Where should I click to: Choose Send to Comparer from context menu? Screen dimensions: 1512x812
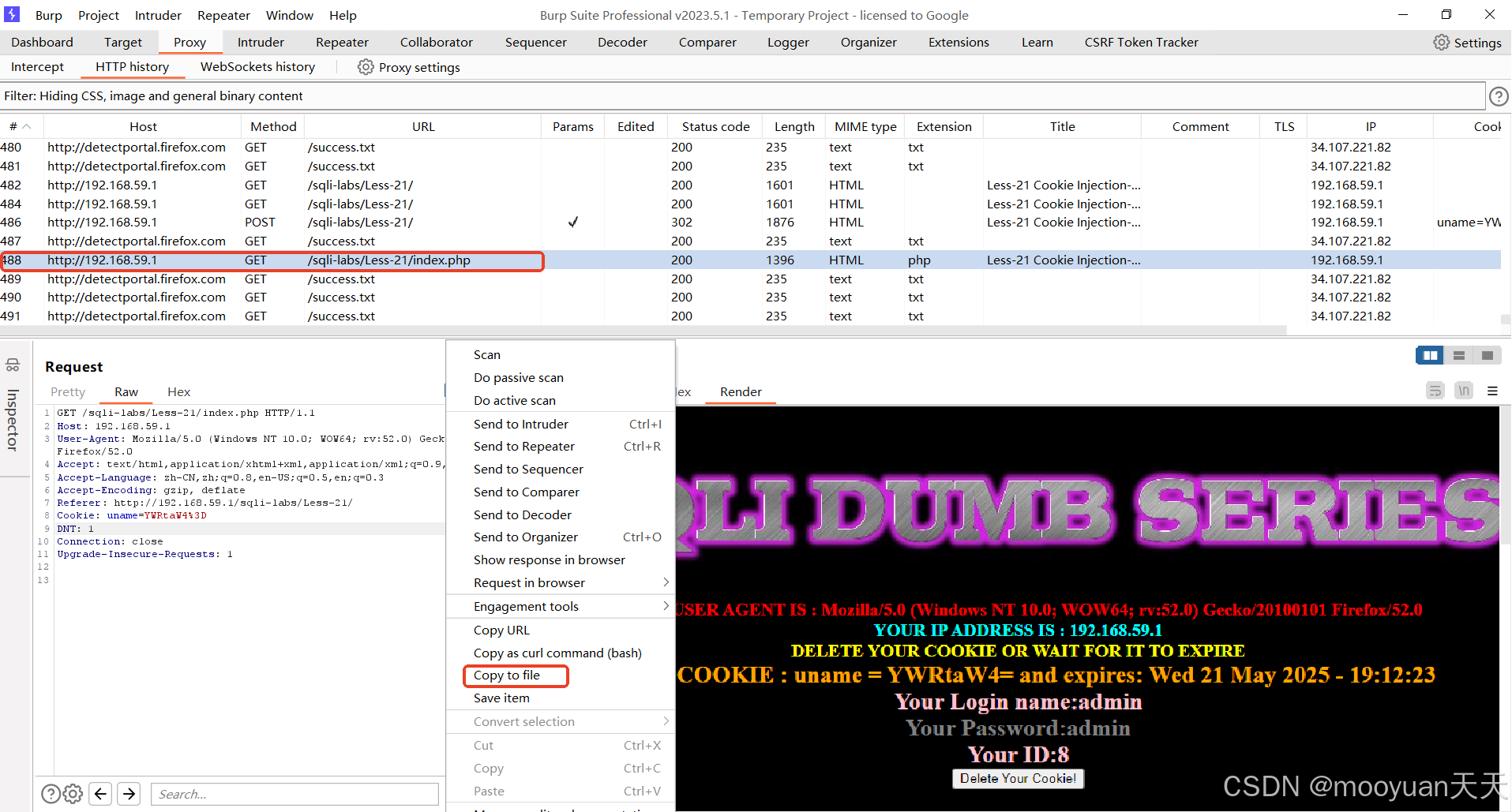(561, 492)
